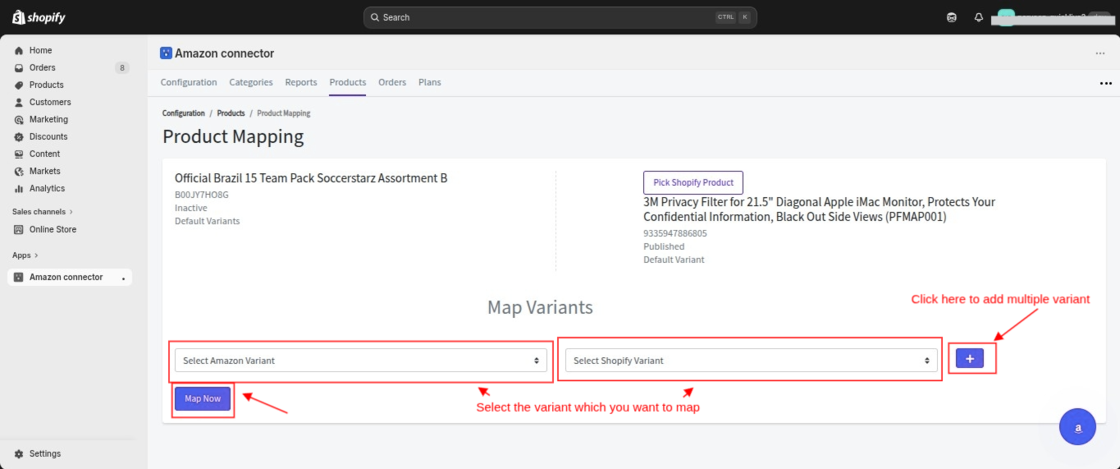This screenshot has height=469, width=1120.
Task: Open Orders via its sidebar icon
Action: pos(19,68)
